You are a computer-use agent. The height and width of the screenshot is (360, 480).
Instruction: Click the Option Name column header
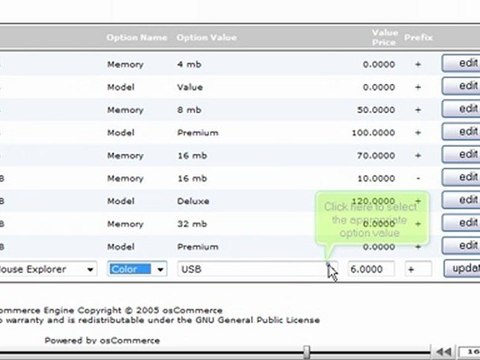coord(137,37)
